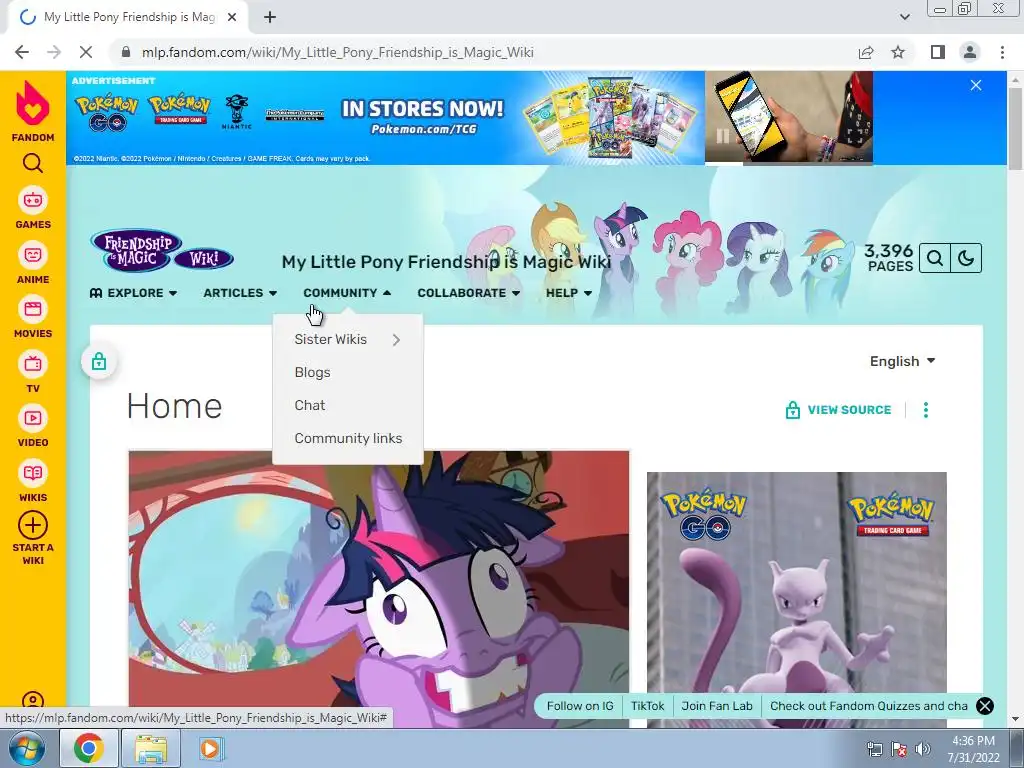Click the volume speaker tray icon
This screenshot has width=1024, height=768.
[x=923, y=749]
